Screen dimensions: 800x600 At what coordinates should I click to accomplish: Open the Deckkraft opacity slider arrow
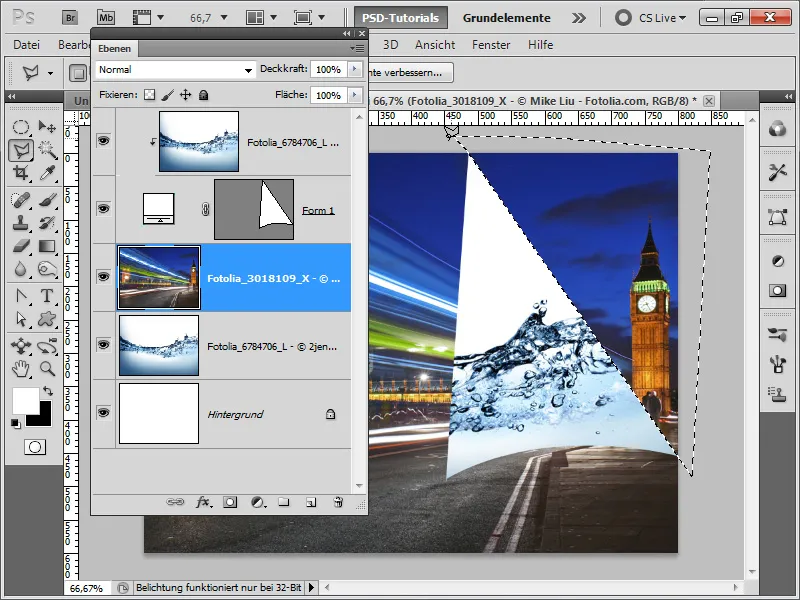355,69
